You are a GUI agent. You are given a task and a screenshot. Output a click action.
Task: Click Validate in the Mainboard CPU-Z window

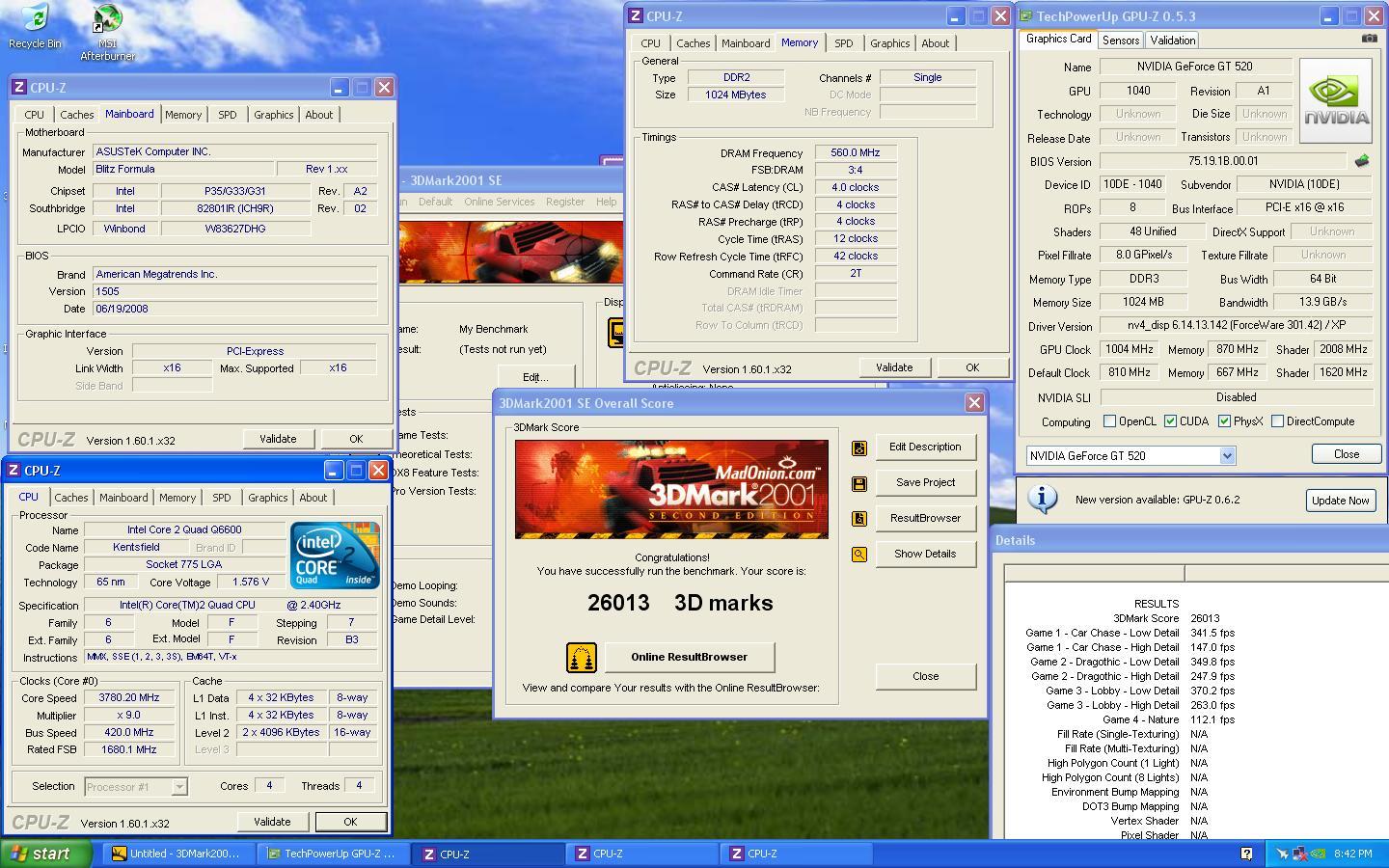277,439
